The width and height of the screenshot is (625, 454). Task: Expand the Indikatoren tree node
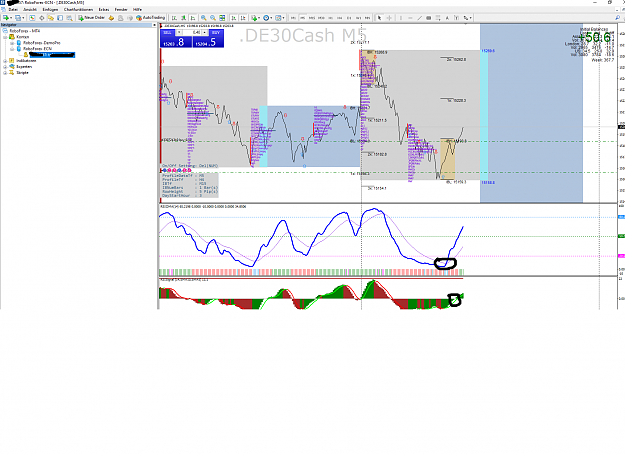[x=6, y=61]
